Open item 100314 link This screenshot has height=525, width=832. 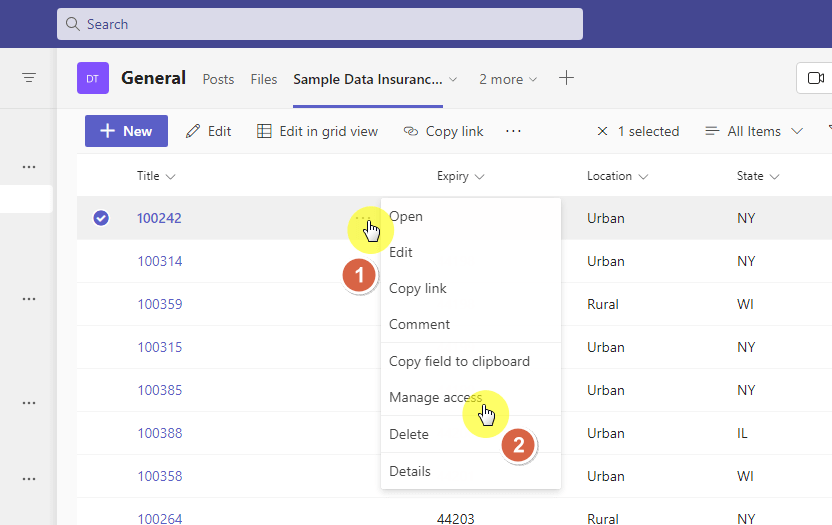point(160,261)
